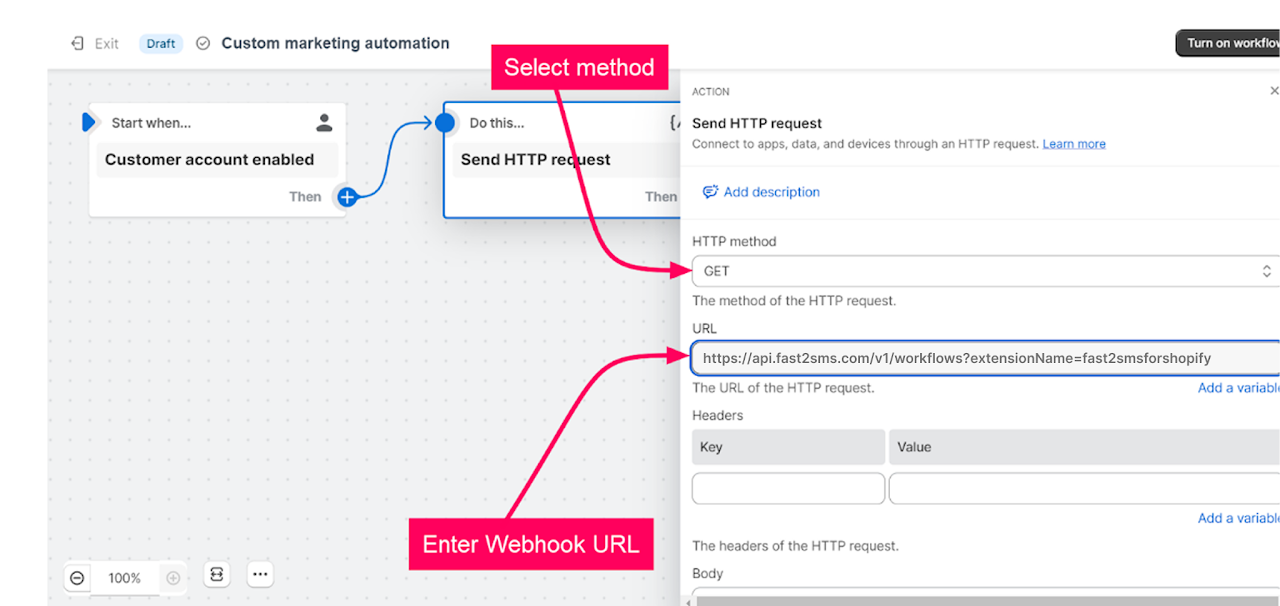Click the Turn on workflow button
The width and height of the screenshot is (1280, 606).
pyautogui.click(x=1230, y=43)
